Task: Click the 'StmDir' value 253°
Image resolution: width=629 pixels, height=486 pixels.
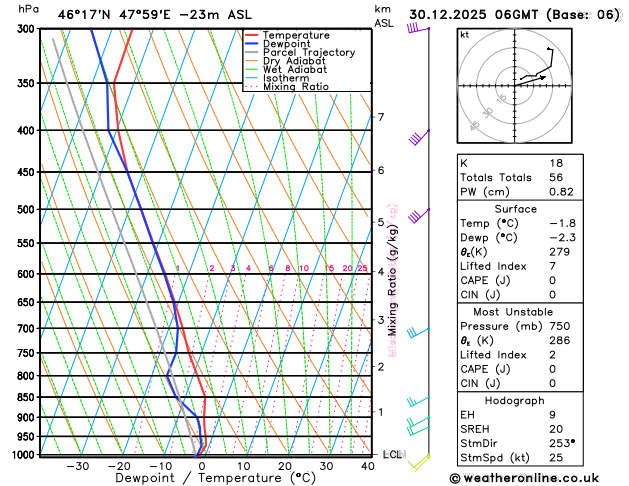Action: click(562, 443)
